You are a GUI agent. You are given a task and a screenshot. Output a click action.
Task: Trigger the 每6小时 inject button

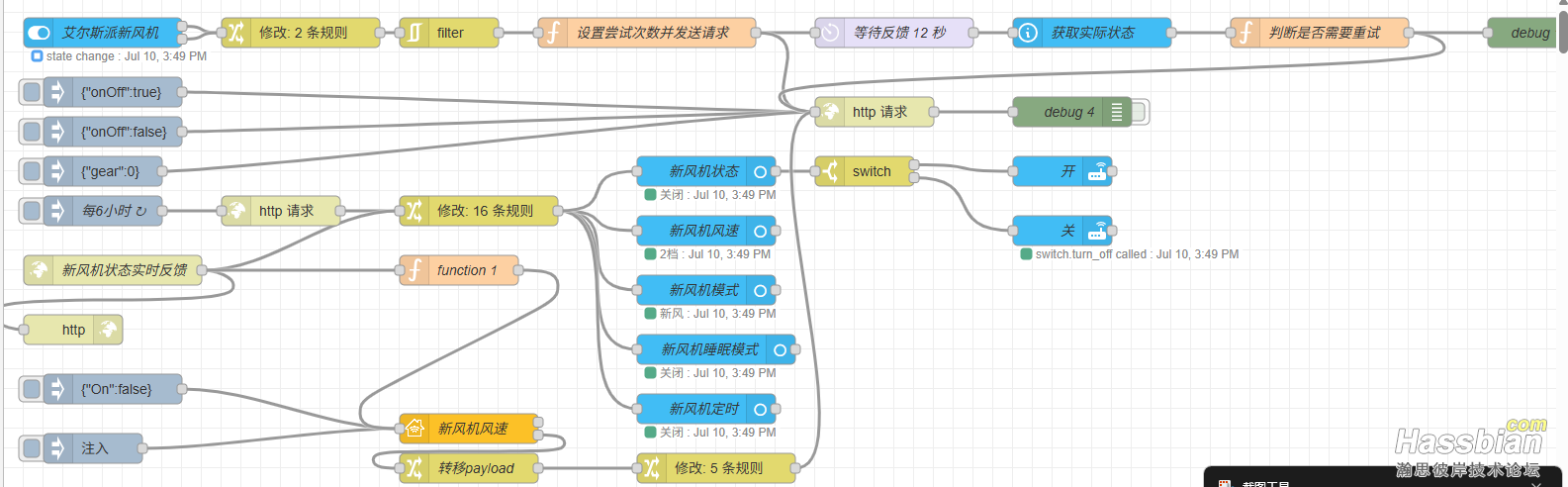(32, 211)
